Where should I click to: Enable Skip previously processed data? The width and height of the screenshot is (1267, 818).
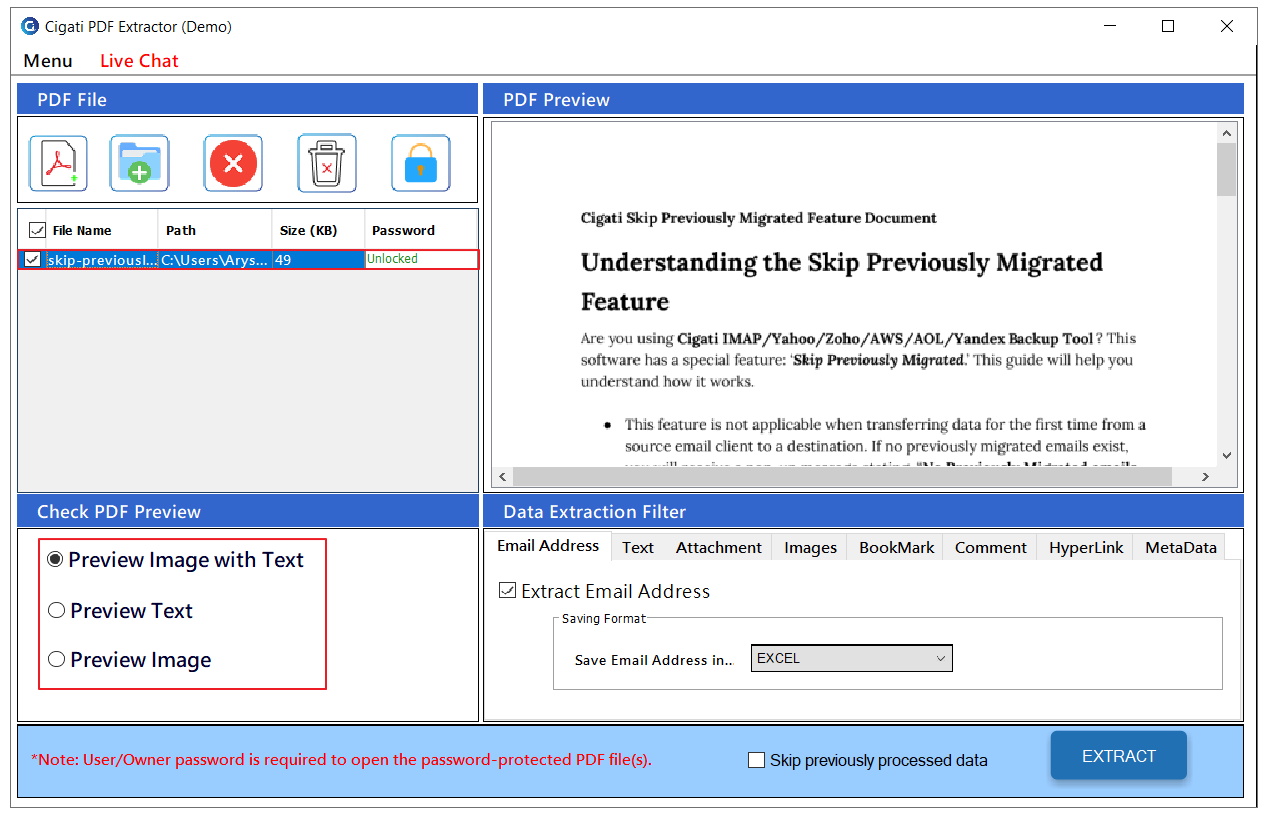pos(757,760)
